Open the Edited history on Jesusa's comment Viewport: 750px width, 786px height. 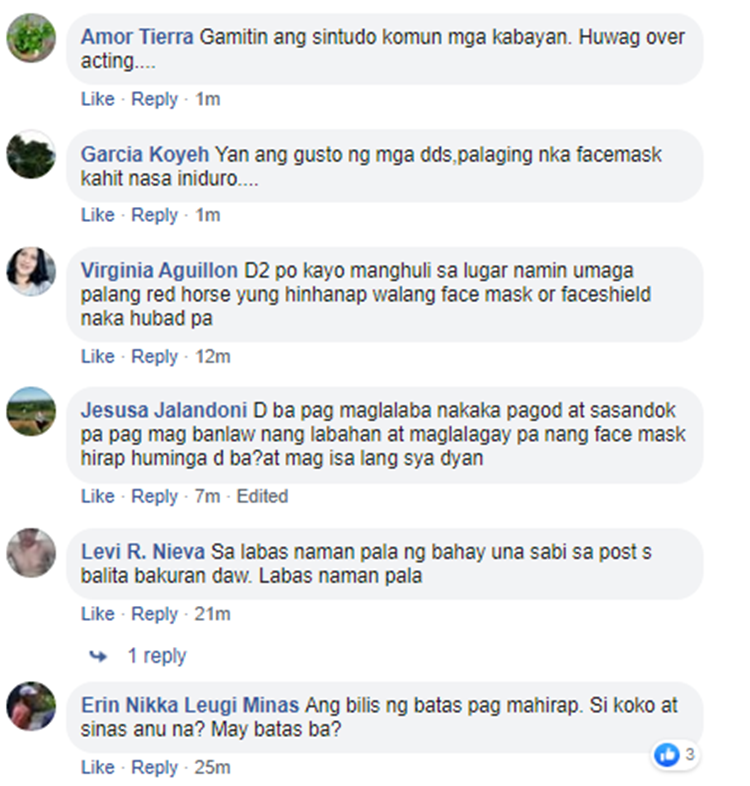click(x=262, y=496)
